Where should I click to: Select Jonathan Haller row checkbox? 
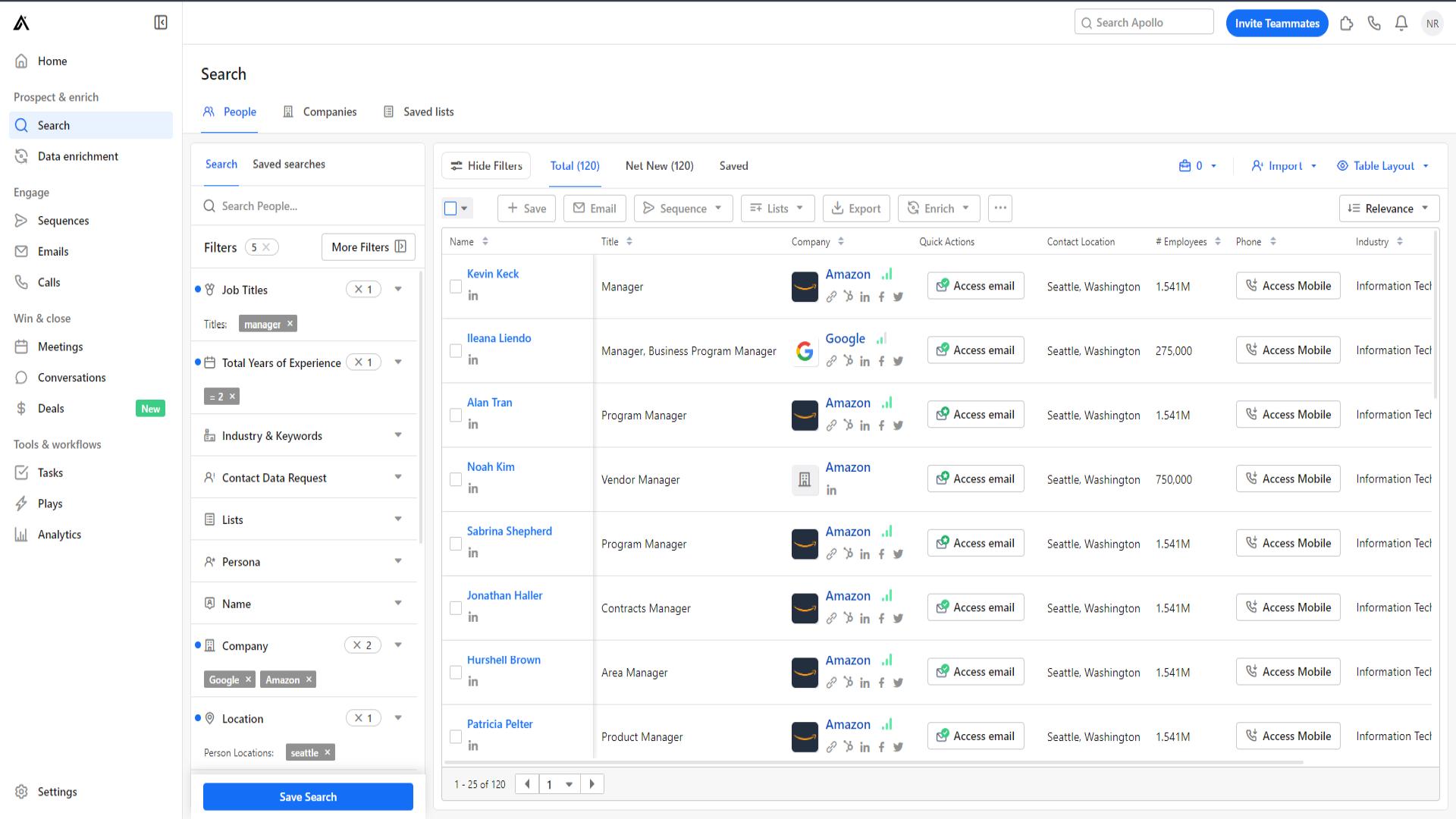coord(456,608)
